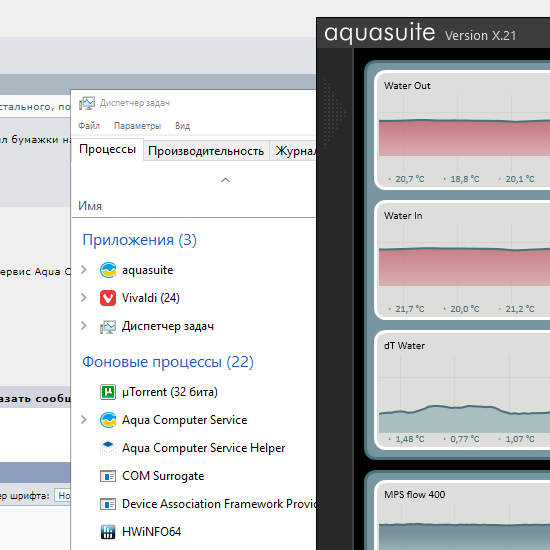Image resolution: width=550 pixels, height=550 pixels.
Task: Select the HWiNFO64 process row
Action: pos(194,532)
